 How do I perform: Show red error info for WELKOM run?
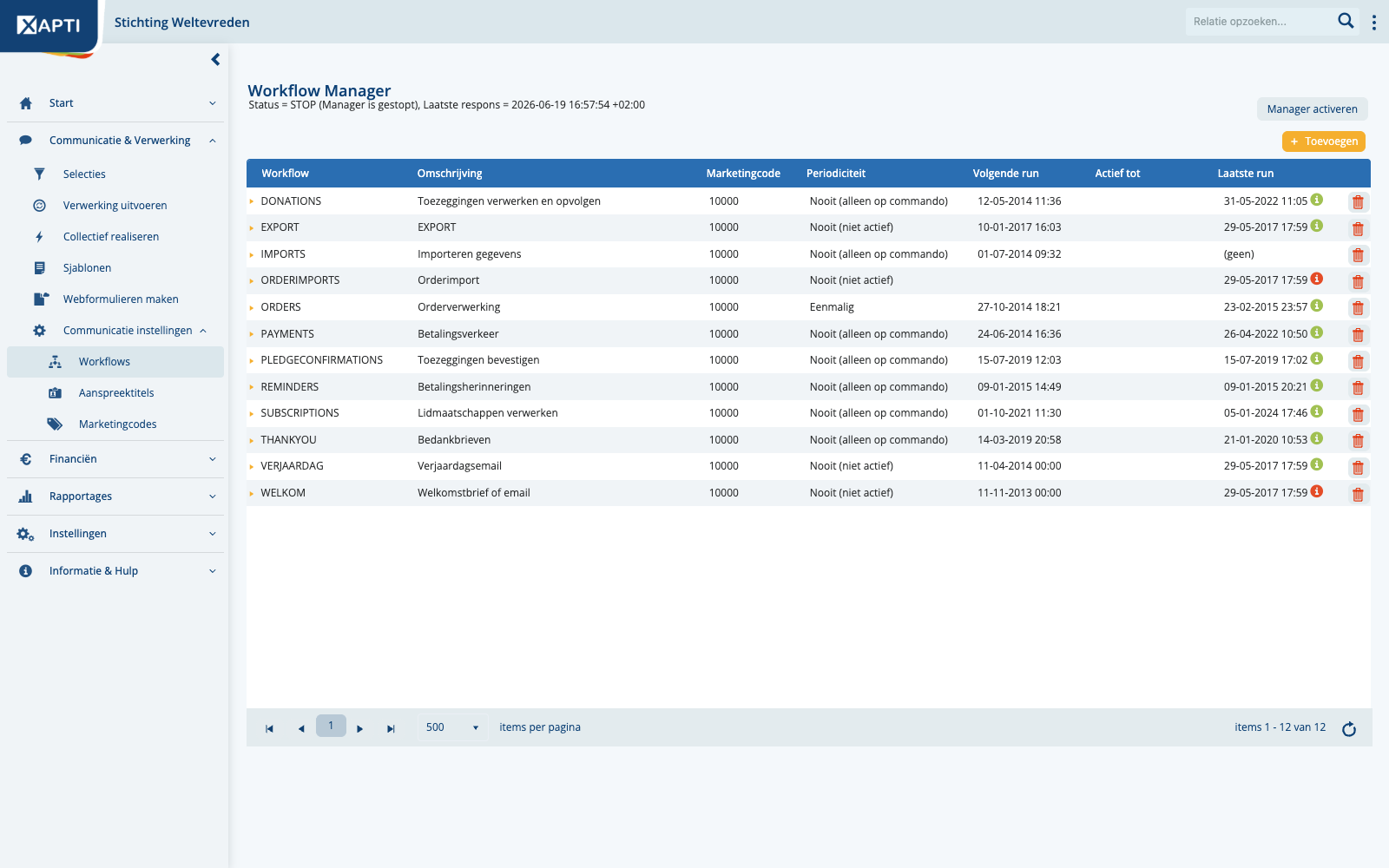(x=1317, y=491)
